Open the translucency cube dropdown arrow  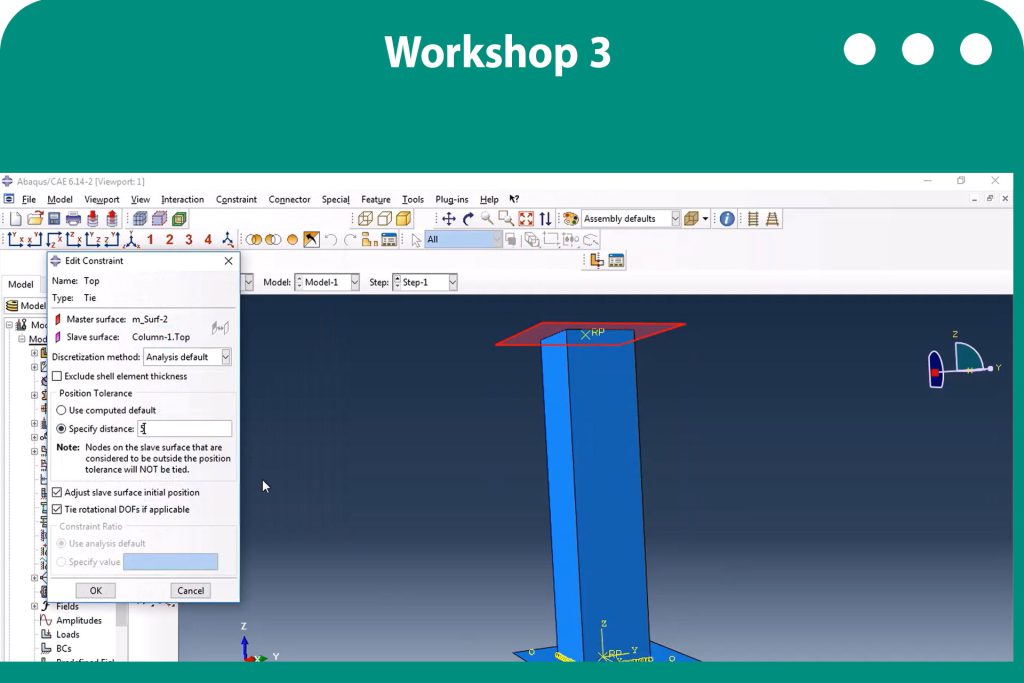click(x=705, y=219)
